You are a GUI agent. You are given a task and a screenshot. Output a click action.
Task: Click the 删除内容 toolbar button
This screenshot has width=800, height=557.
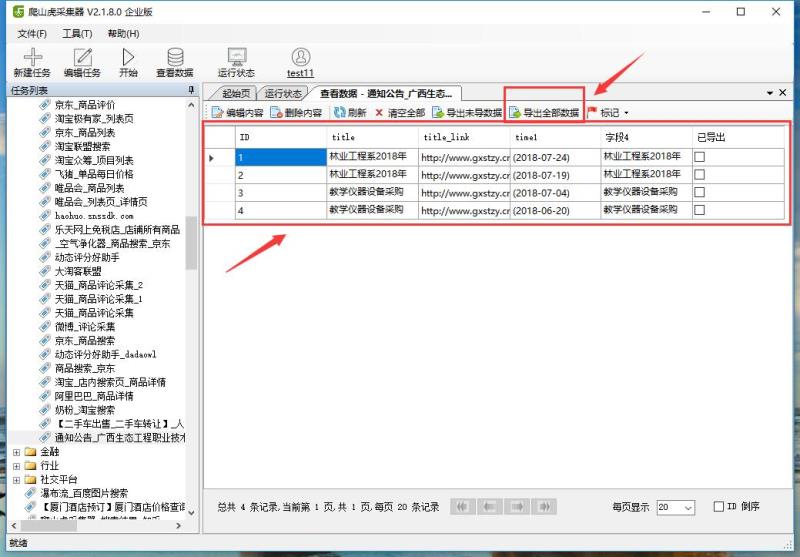coord(296,113)
